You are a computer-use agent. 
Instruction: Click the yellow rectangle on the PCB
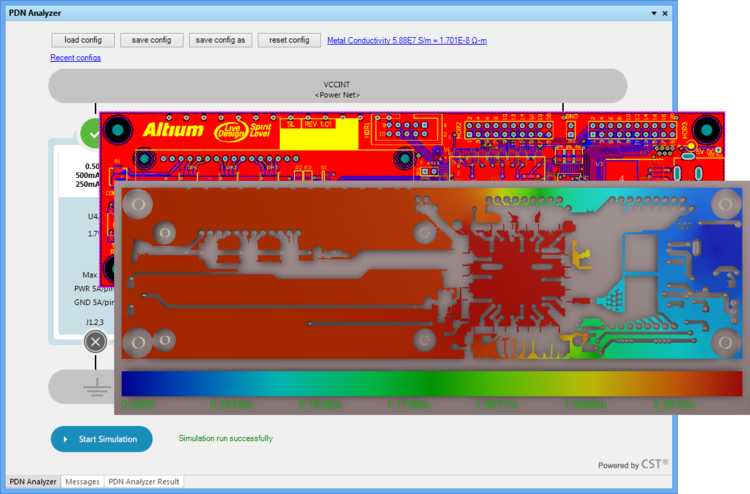319,134
